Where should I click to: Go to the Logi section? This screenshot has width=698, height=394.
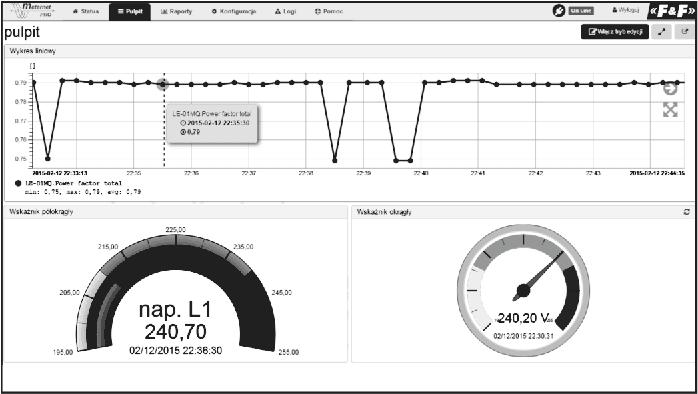tap(285, 11)
